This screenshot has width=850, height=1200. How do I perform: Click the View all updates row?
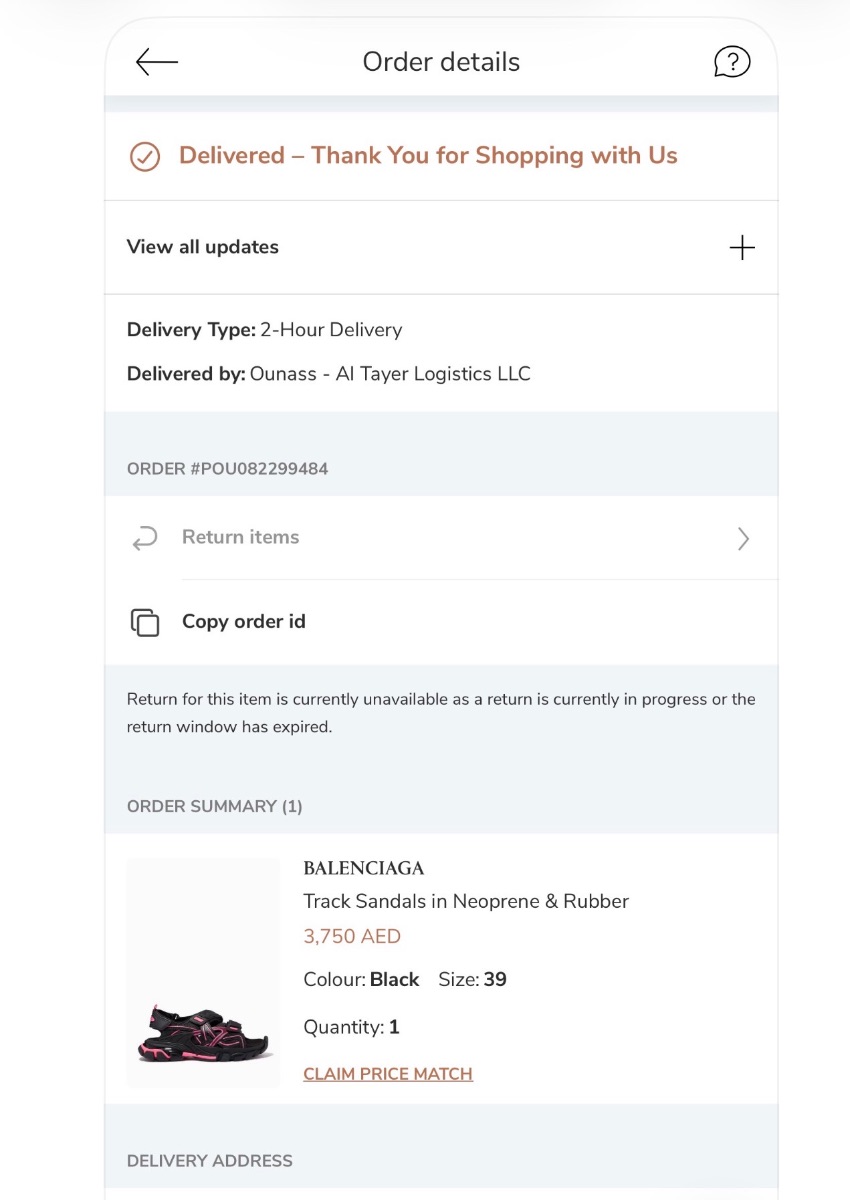441,247
